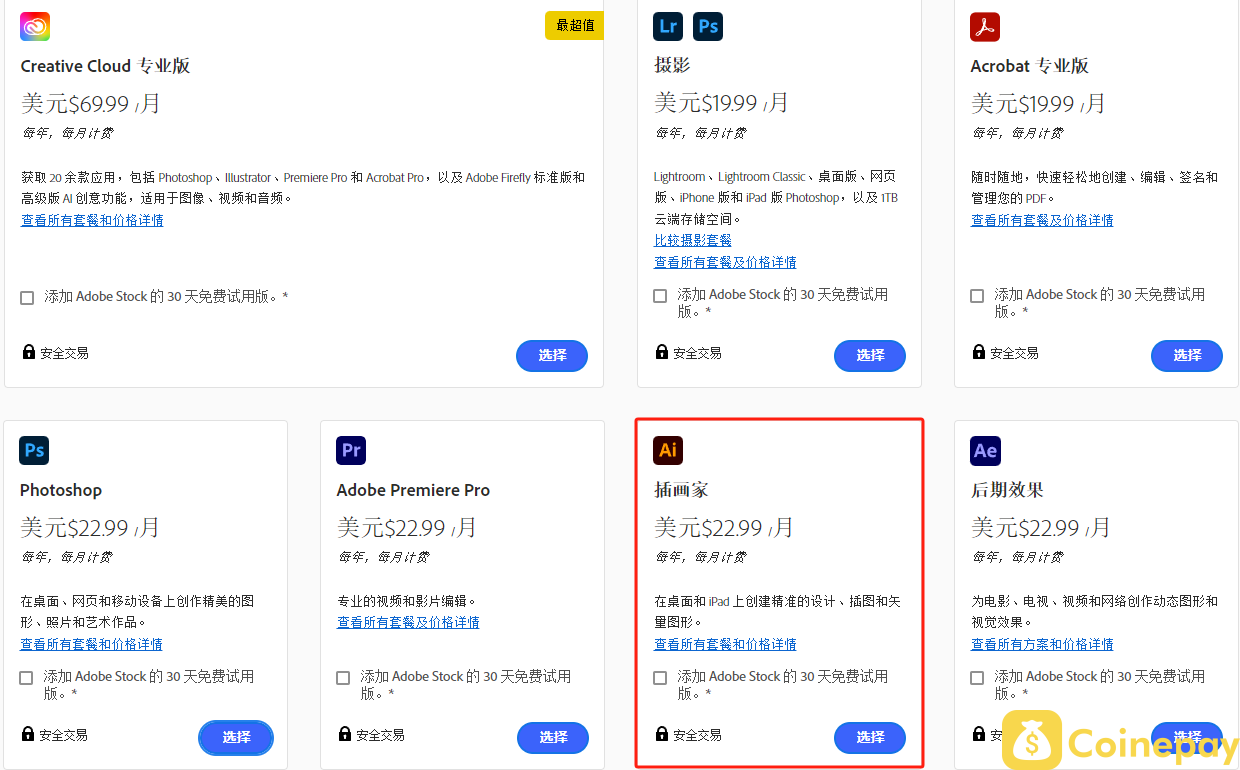Click the Creative Cloud rainbow app icon
The width and height of the screenshot is (1240, 770).
pyautogui.click(x=35, y=27)
